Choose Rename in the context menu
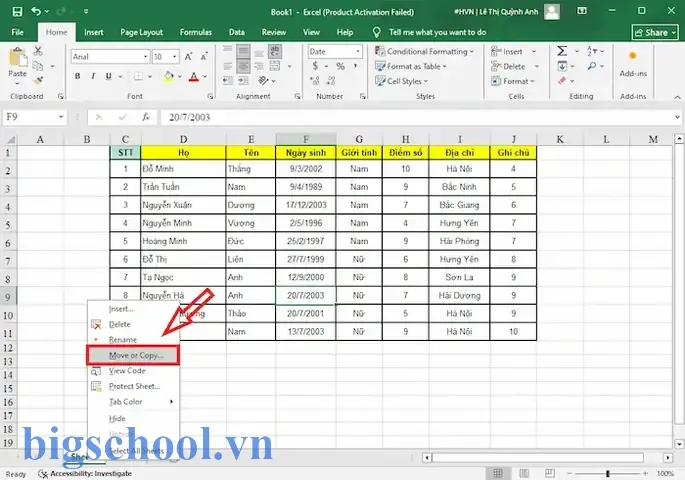685x480 pixels. point(133,339)
